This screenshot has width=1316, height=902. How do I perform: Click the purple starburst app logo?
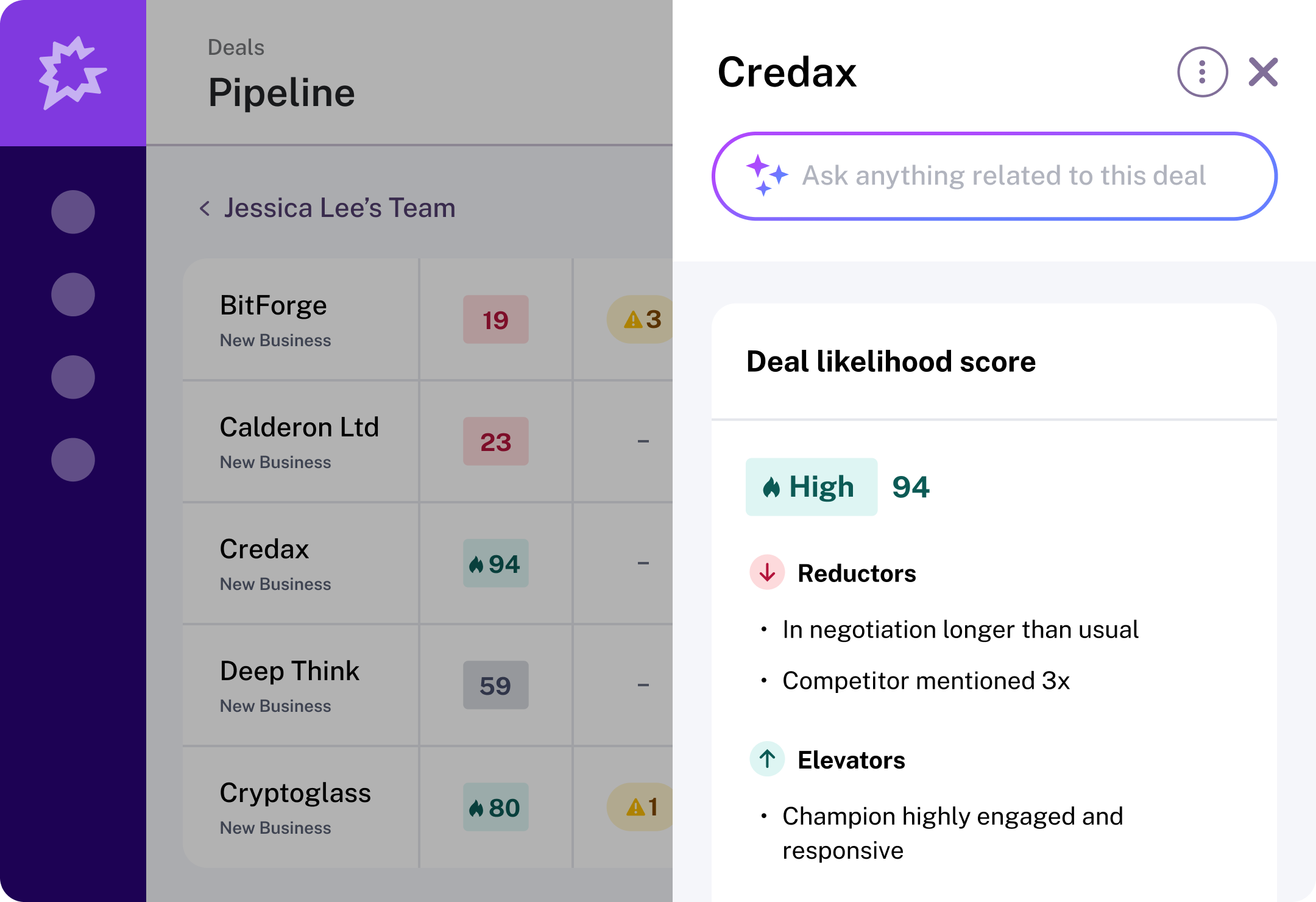tap(73, 73)
